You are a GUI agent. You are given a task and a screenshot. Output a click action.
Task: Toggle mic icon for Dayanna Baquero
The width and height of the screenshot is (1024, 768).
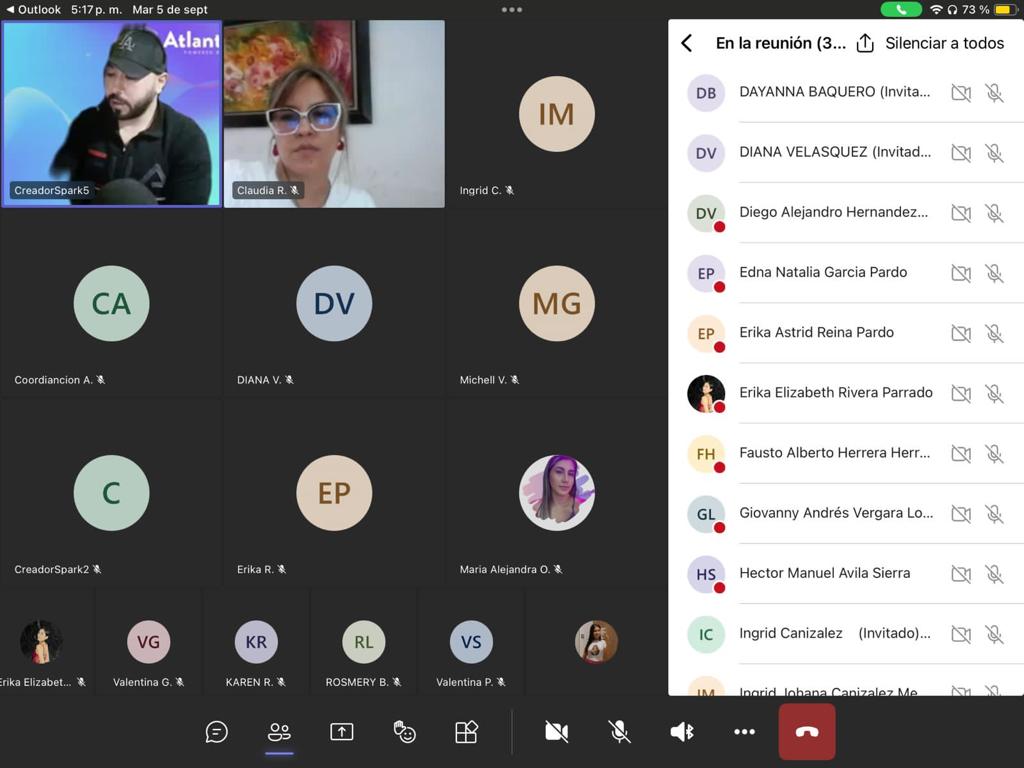coord(994,93)
